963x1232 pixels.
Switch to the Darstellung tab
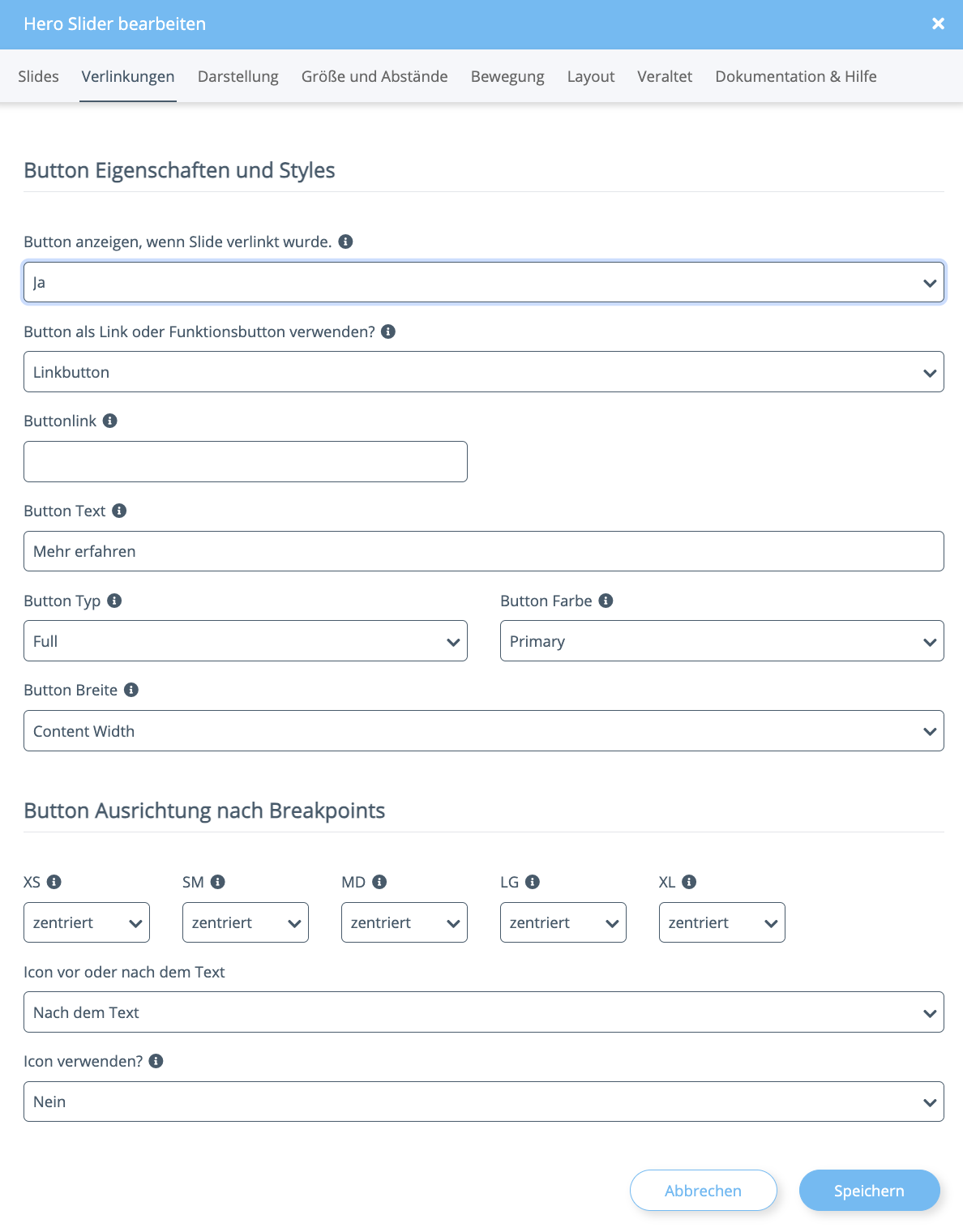pos(238,76)
